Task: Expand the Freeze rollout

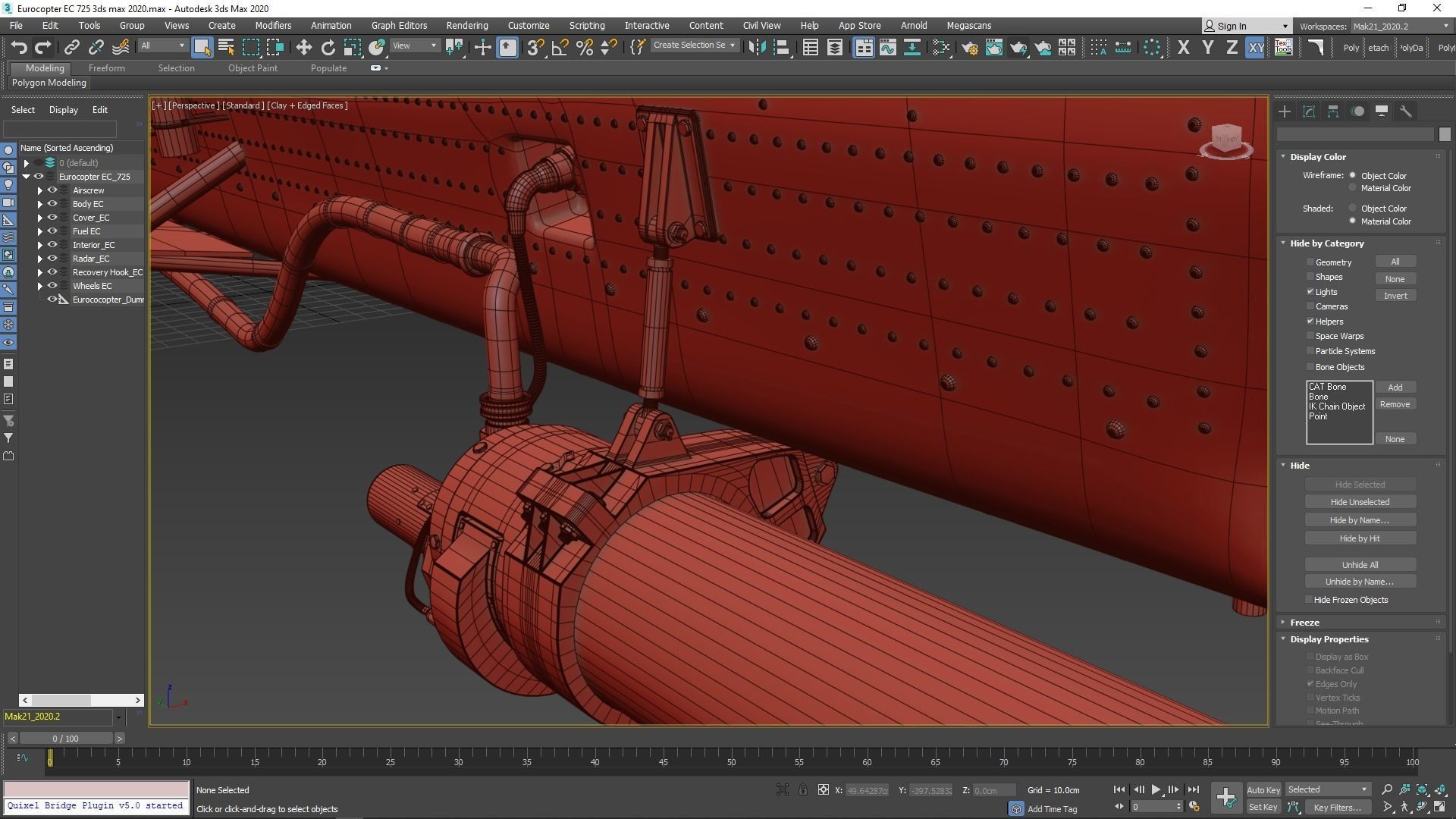Action: pyautogui.click(x=1304, y=623)
